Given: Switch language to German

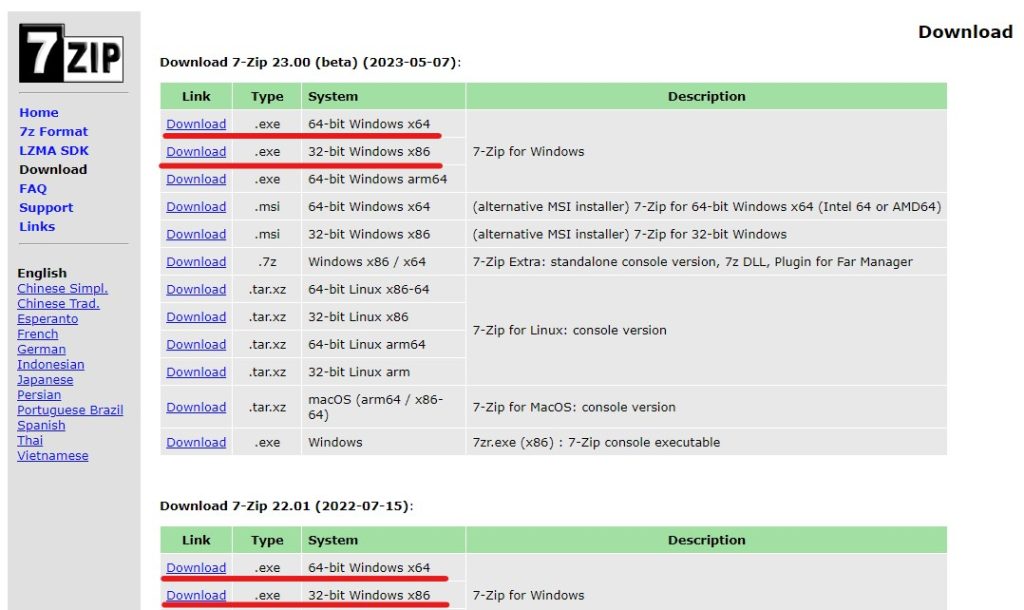Looking at the screenshot, I should click(x=41, y=349).
